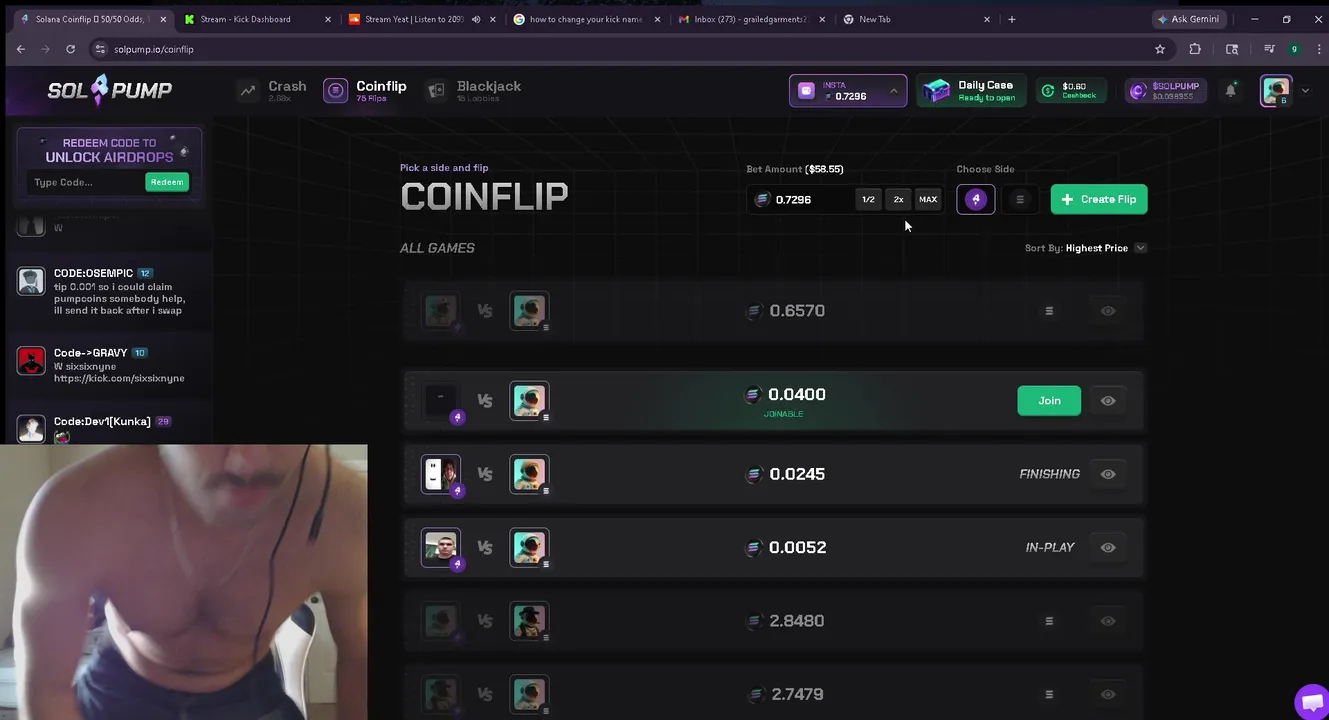Join the 0.0400 coinflip game

pyautogui.click(x=1049, y=400)
